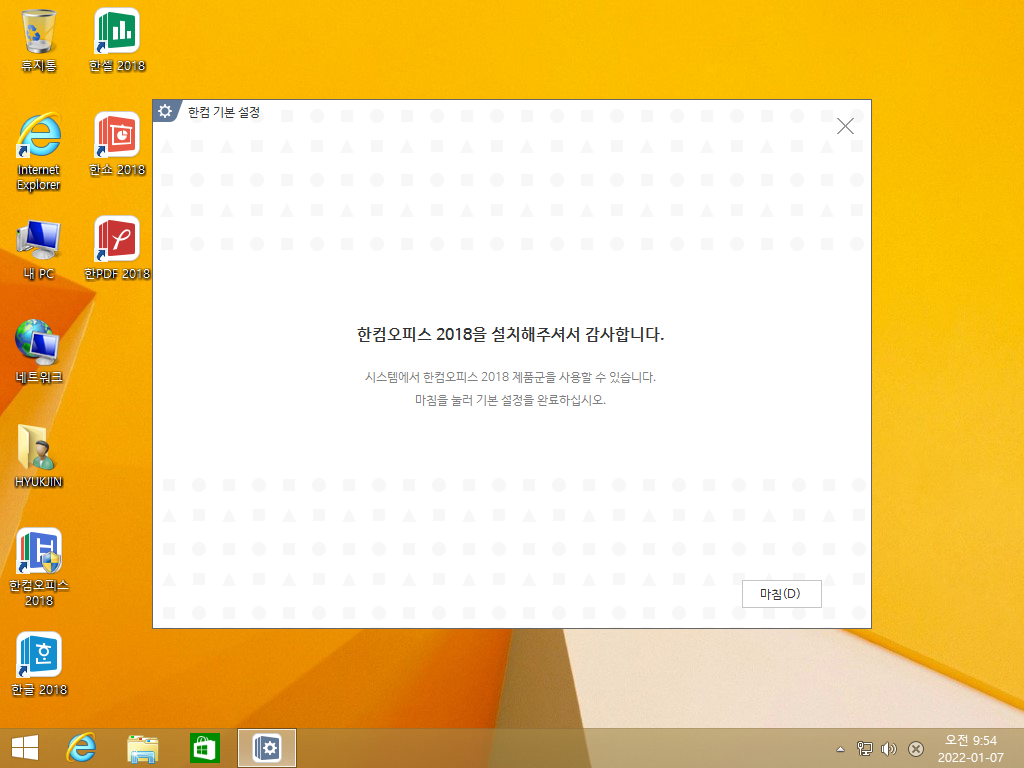Click the crossed-circle notification tray icon

click(x=916, y=749)
